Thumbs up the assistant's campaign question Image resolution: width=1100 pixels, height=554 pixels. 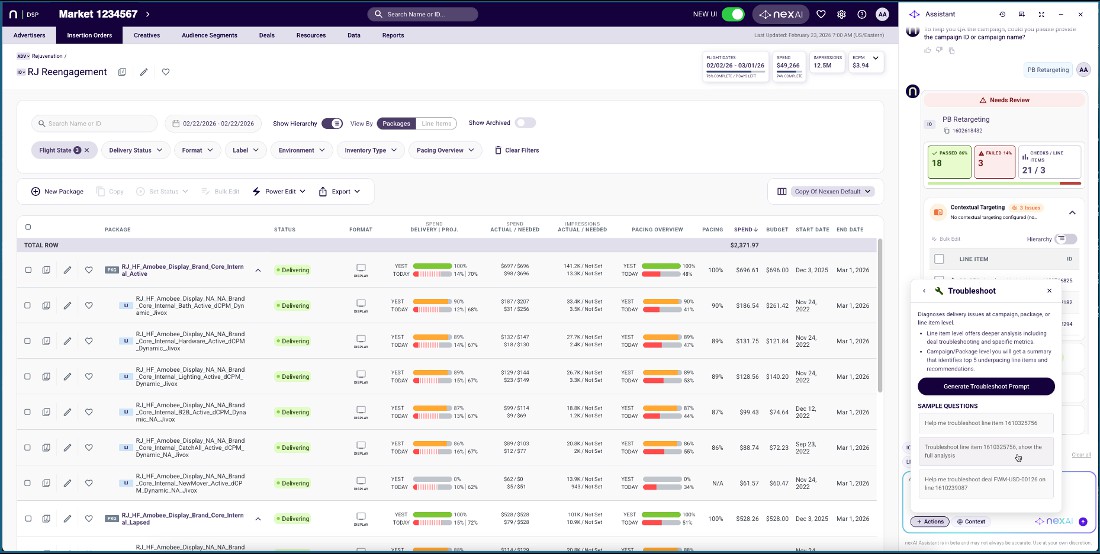pyautogui.click(x=928, y=50)
